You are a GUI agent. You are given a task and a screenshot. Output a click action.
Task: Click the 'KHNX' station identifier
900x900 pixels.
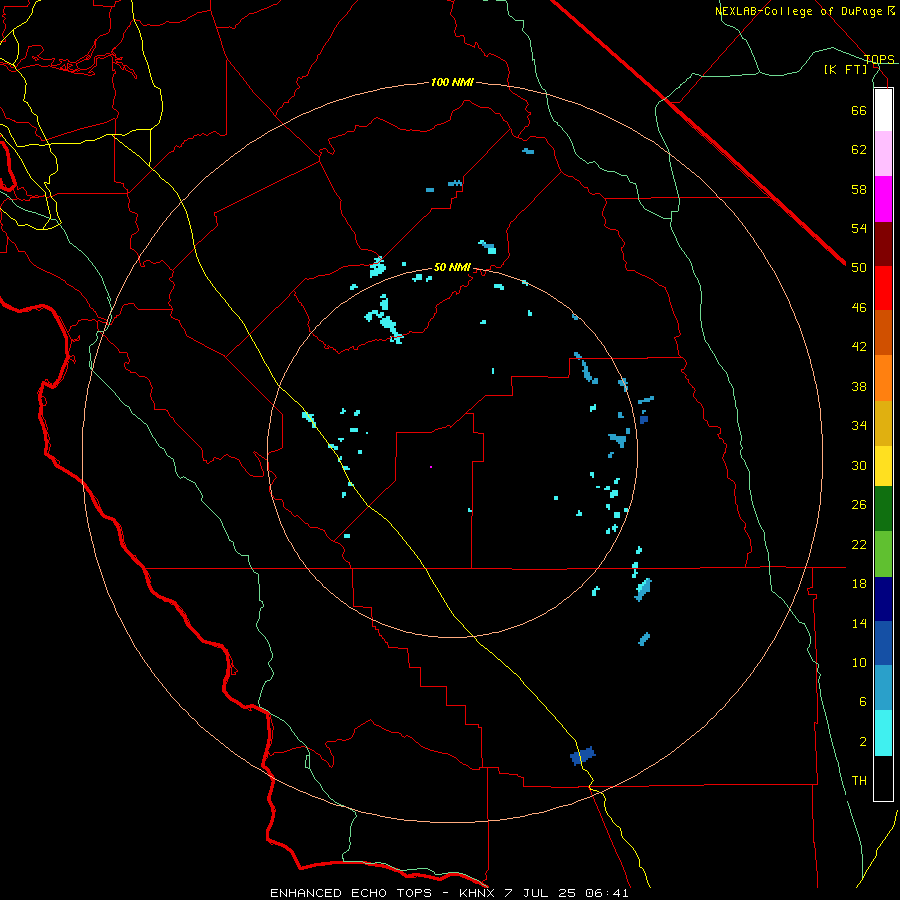tap(478, 893)
